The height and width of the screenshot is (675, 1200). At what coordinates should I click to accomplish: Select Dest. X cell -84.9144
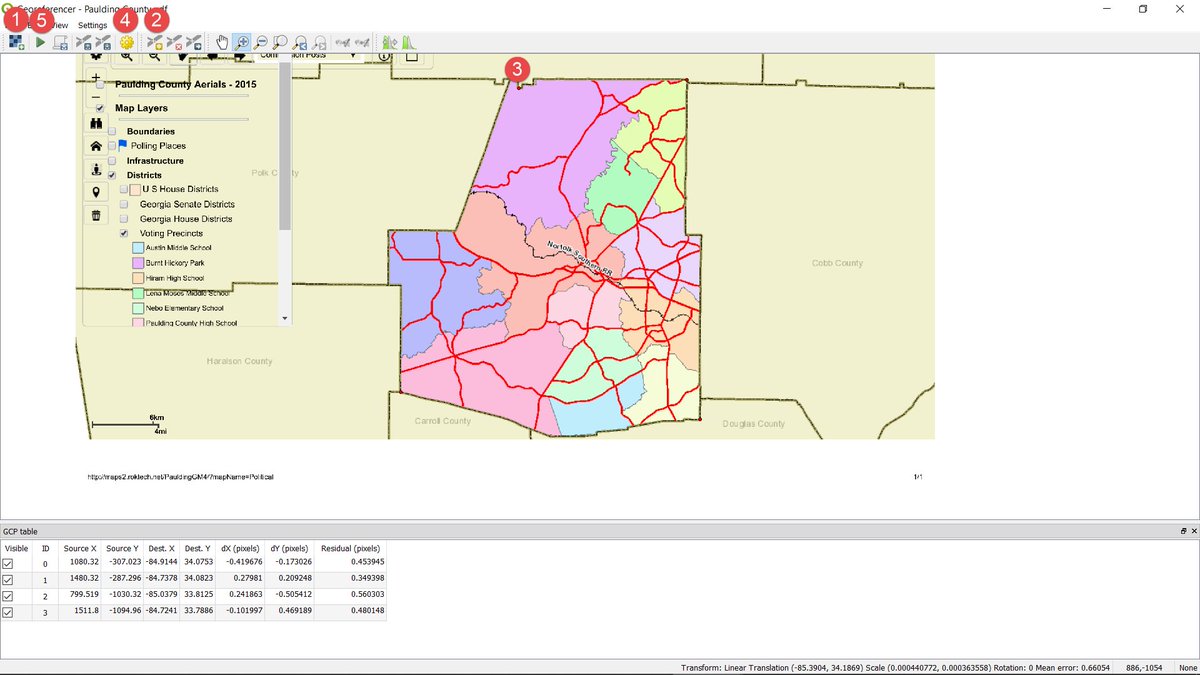pyautogui.click(x=162, y=563)
